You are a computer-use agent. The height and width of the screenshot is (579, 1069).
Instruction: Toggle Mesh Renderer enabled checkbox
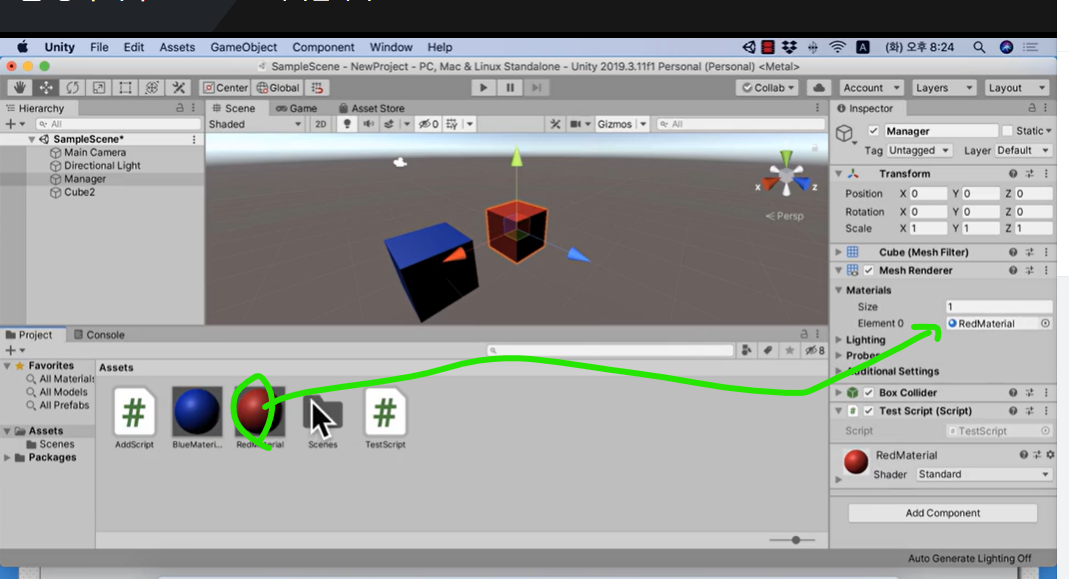coord(869,271)
